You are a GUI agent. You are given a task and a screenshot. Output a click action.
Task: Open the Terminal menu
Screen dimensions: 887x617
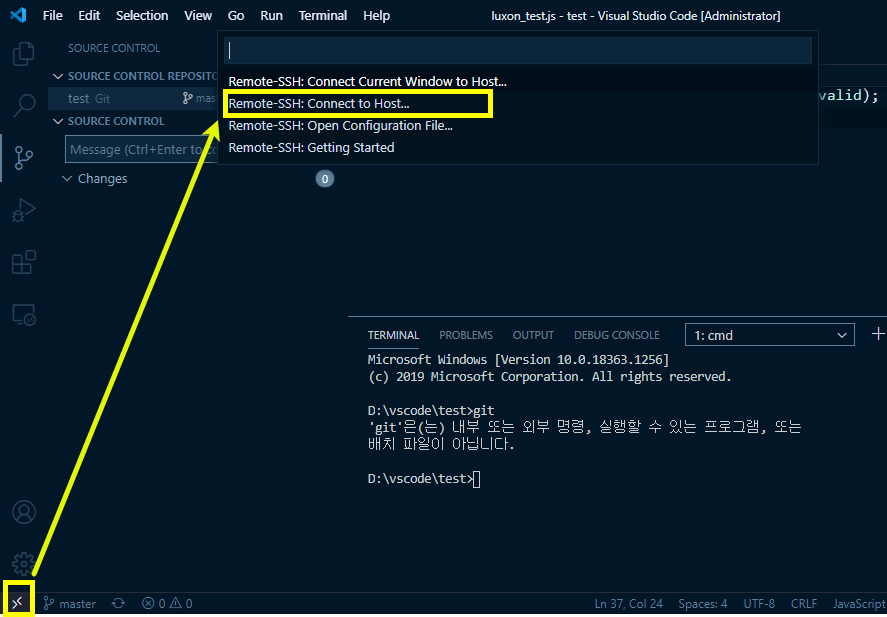[x=323, y=15]
